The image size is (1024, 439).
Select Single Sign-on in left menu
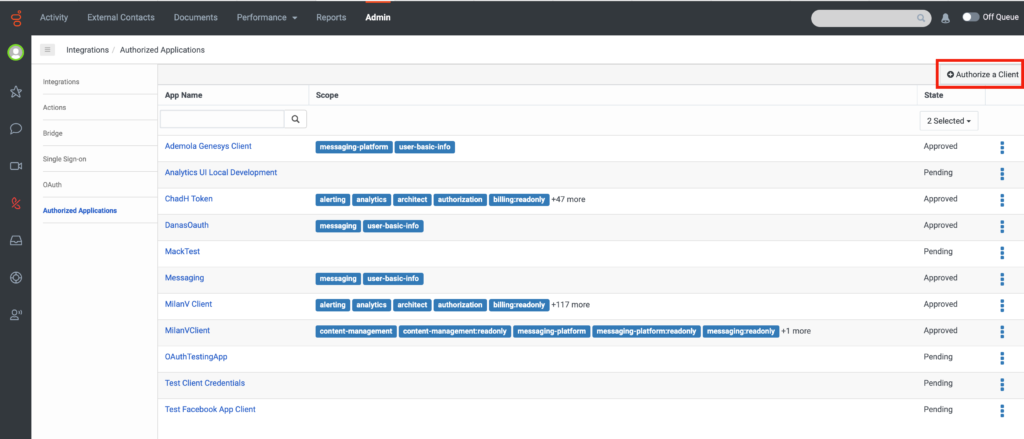(65, 159)
